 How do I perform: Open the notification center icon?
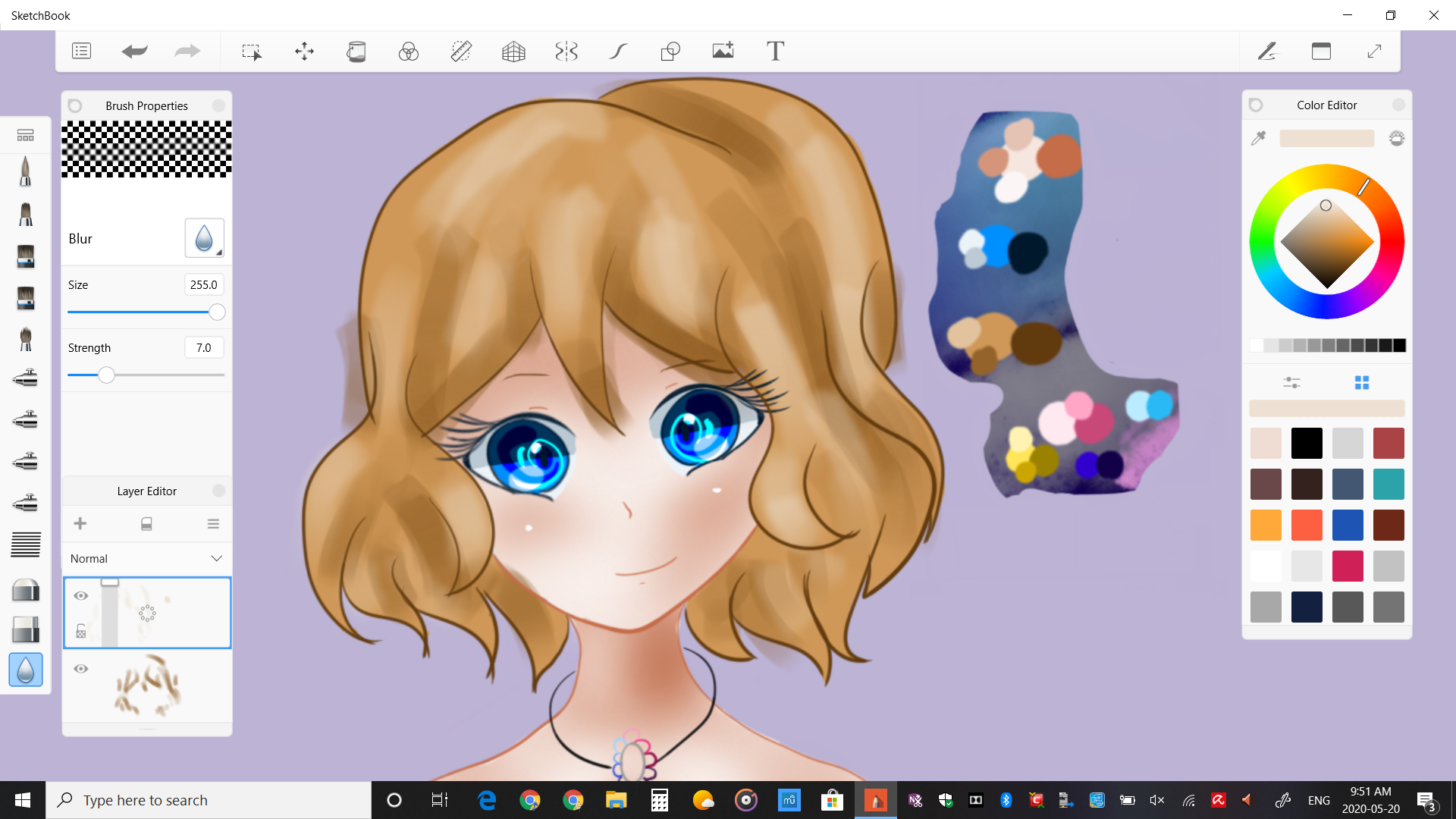tap(1426, 801)
